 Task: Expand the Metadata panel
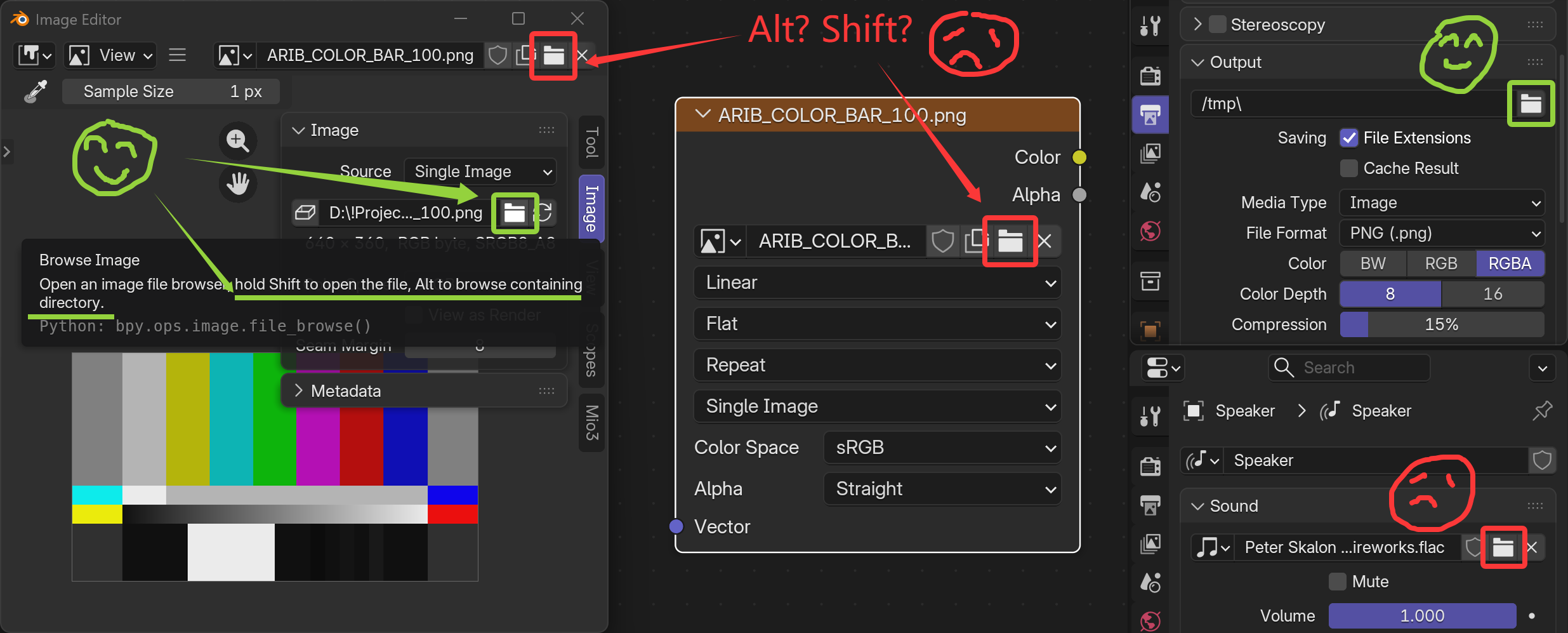click(x=424, y=391)
